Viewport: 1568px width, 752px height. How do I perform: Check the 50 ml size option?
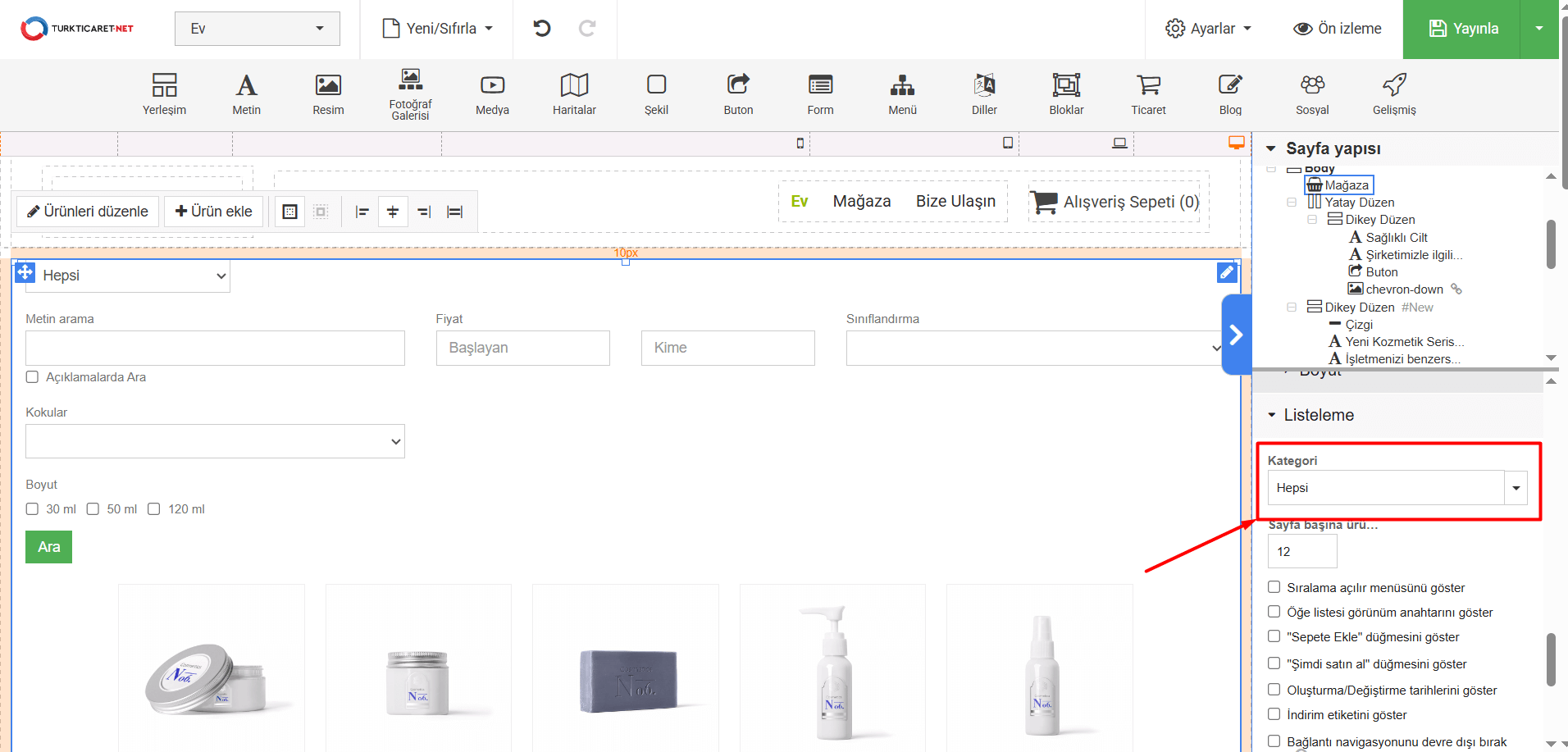point(93,509)
